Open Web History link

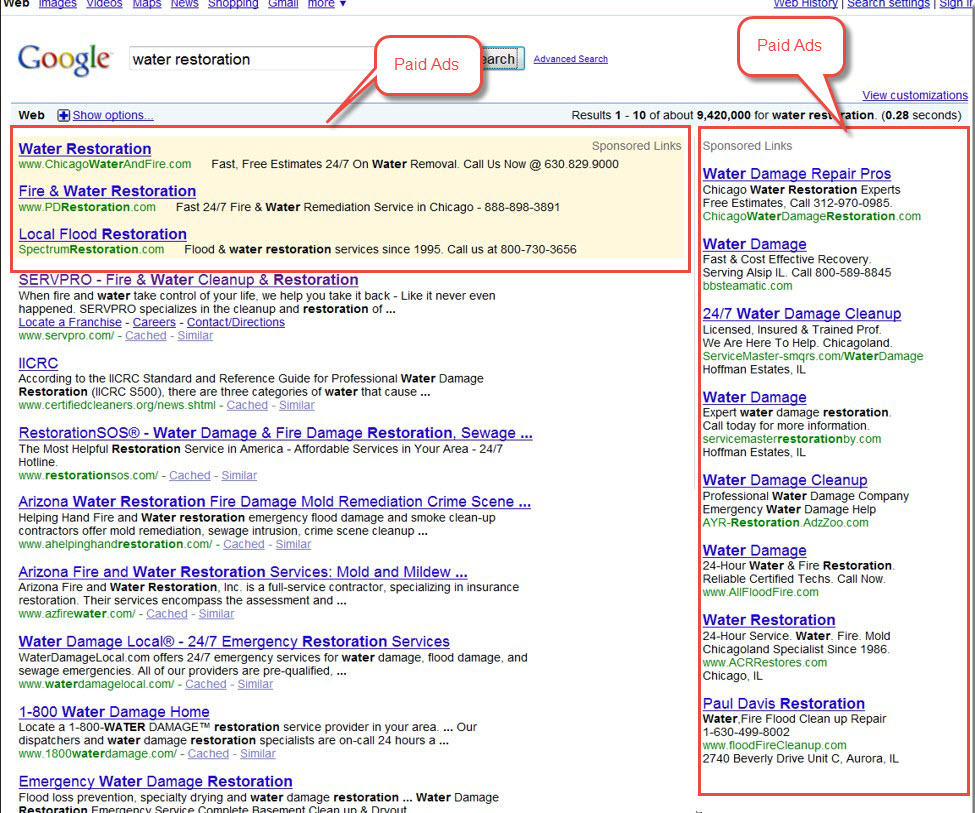(x=805, y=4)
